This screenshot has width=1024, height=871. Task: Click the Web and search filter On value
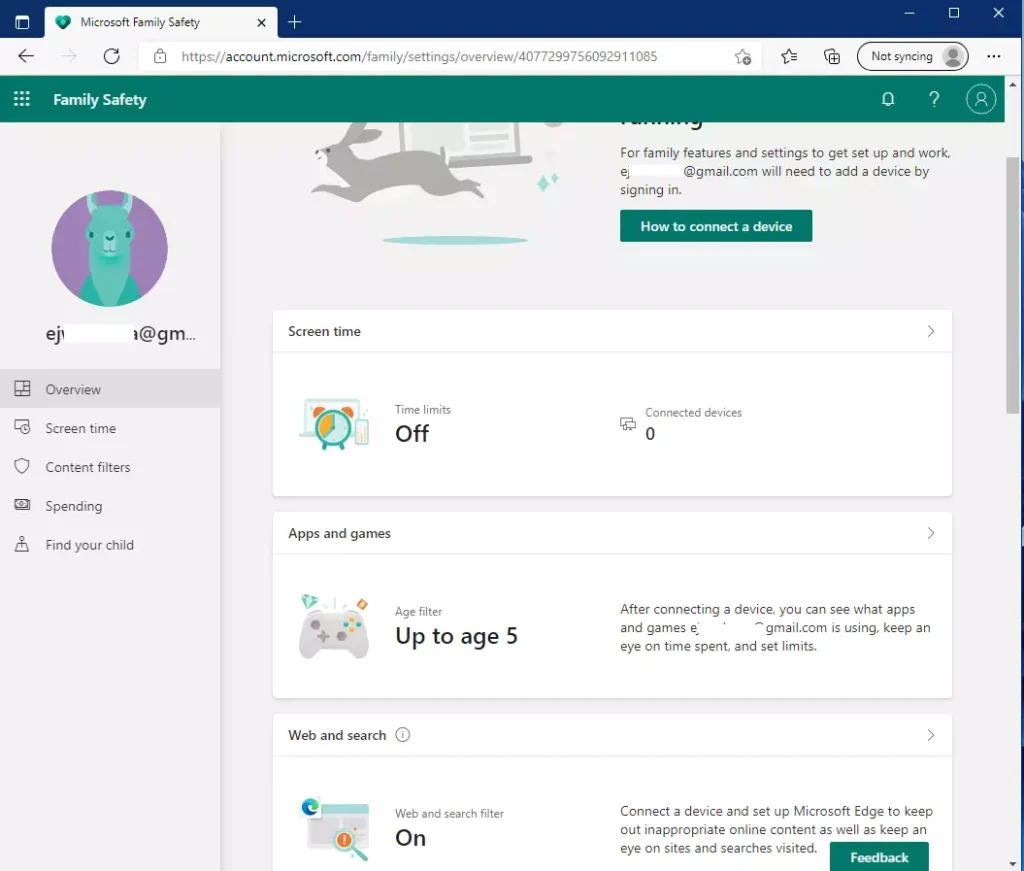point(411,838)
